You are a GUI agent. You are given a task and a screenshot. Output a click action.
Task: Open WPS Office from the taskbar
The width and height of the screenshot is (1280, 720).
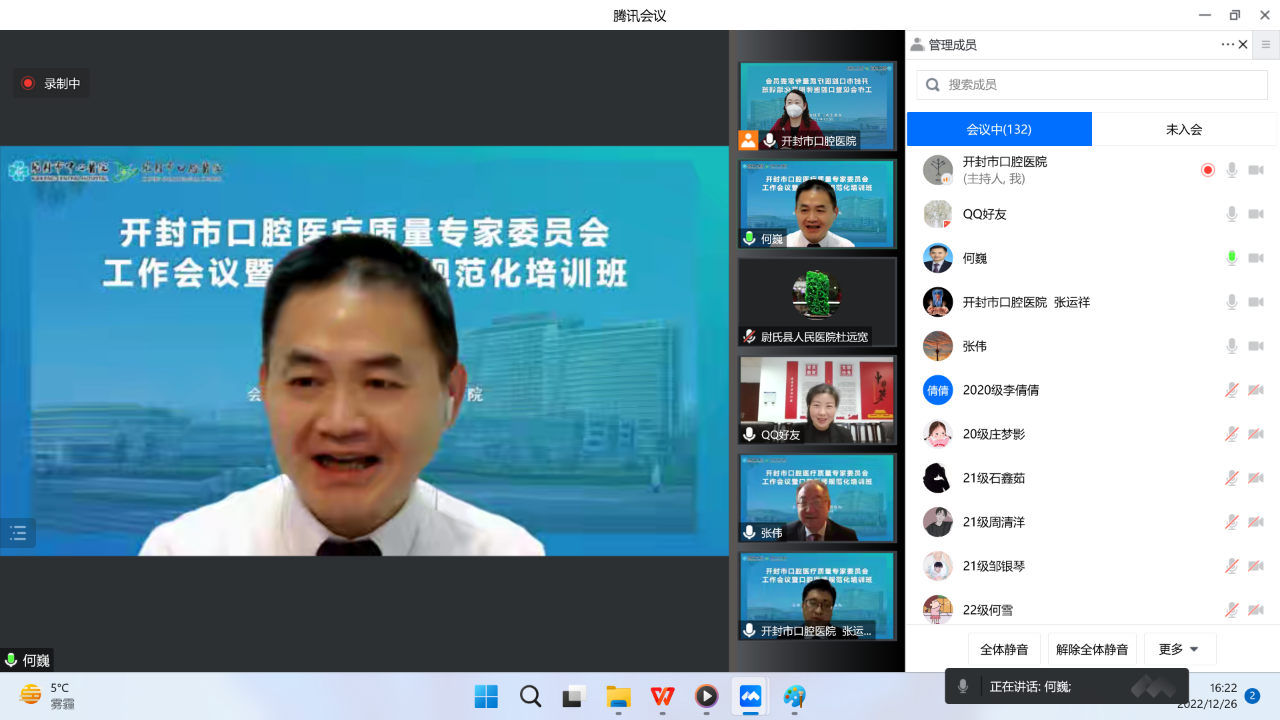click(662, 696)
